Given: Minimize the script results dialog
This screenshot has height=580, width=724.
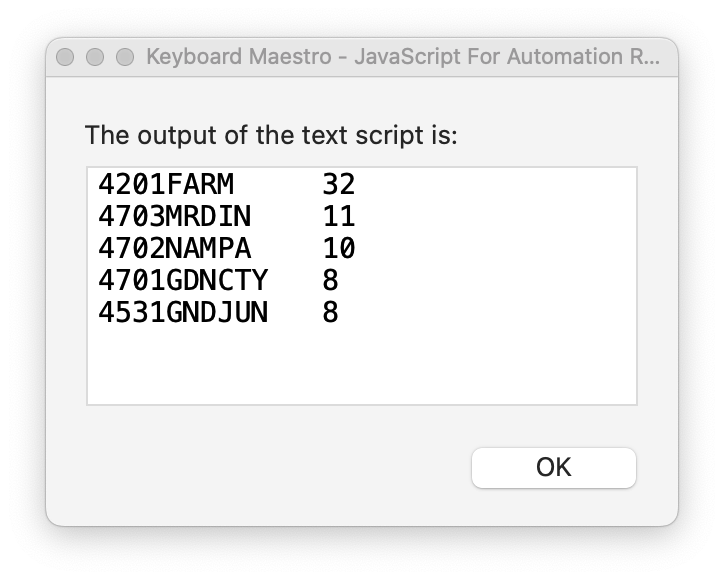Looking at the screenshot, I should [95, 57].
